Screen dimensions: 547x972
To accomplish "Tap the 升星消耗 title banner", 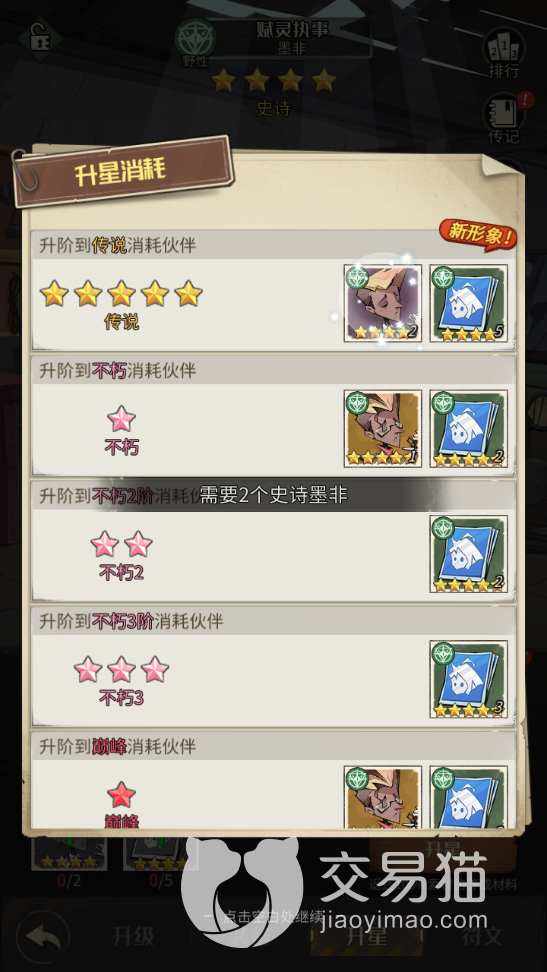I will click(x=122, y=172).
